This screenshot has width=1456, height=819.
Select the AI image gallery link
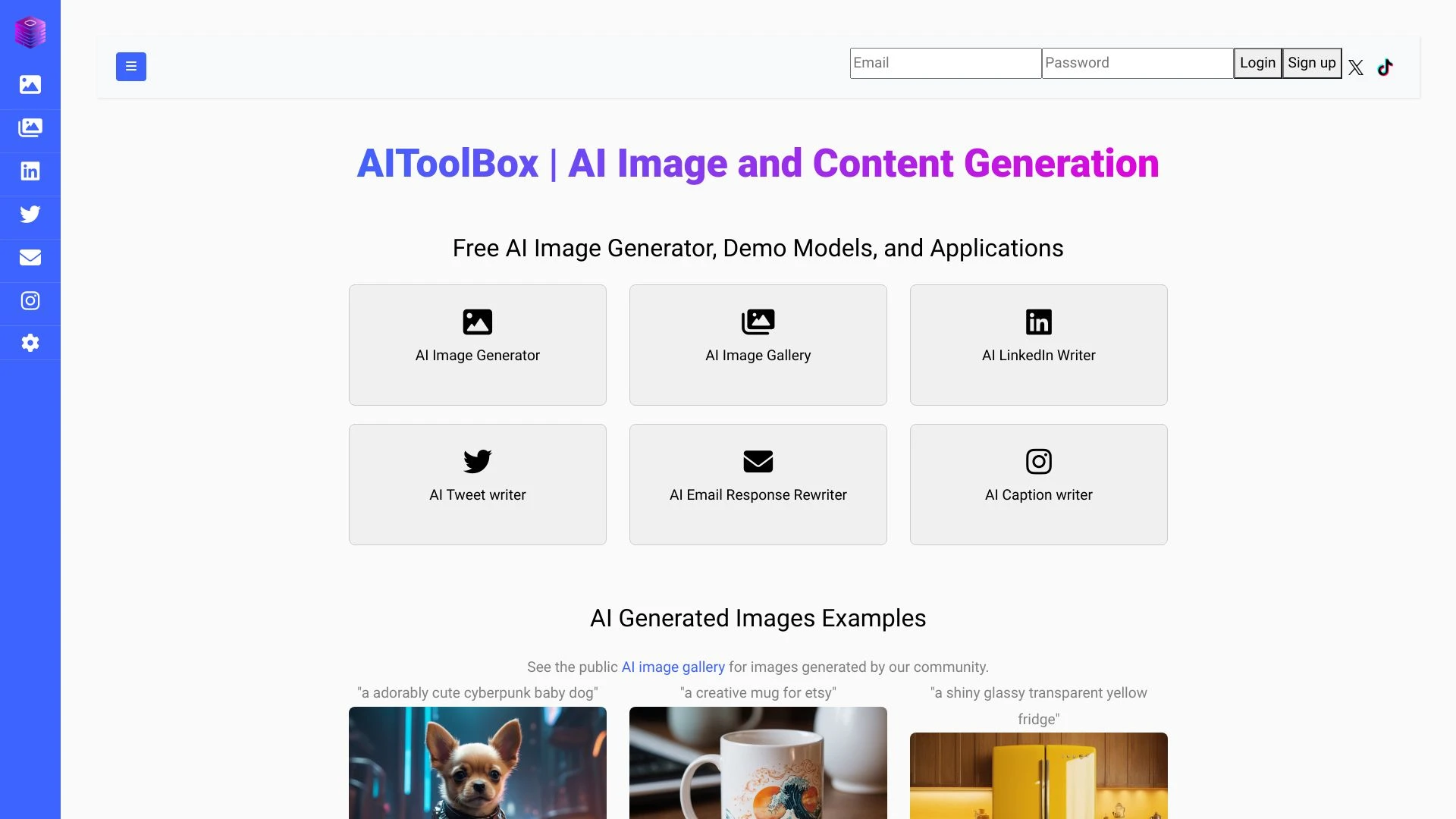(x=673, y=666)
